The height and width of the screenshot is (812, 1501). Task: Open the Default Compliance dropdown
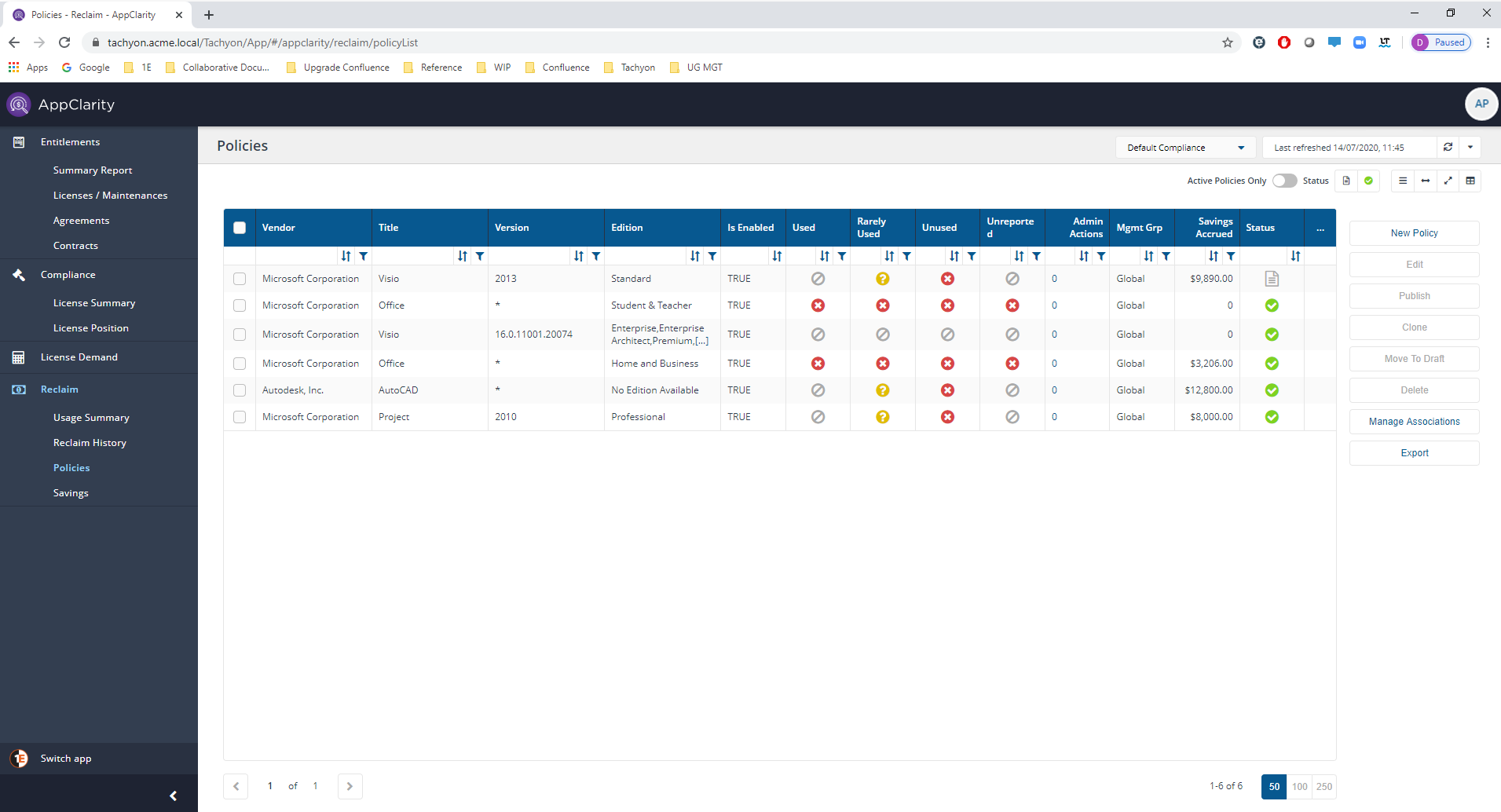pyautogui.click(x=1185, y=147)
